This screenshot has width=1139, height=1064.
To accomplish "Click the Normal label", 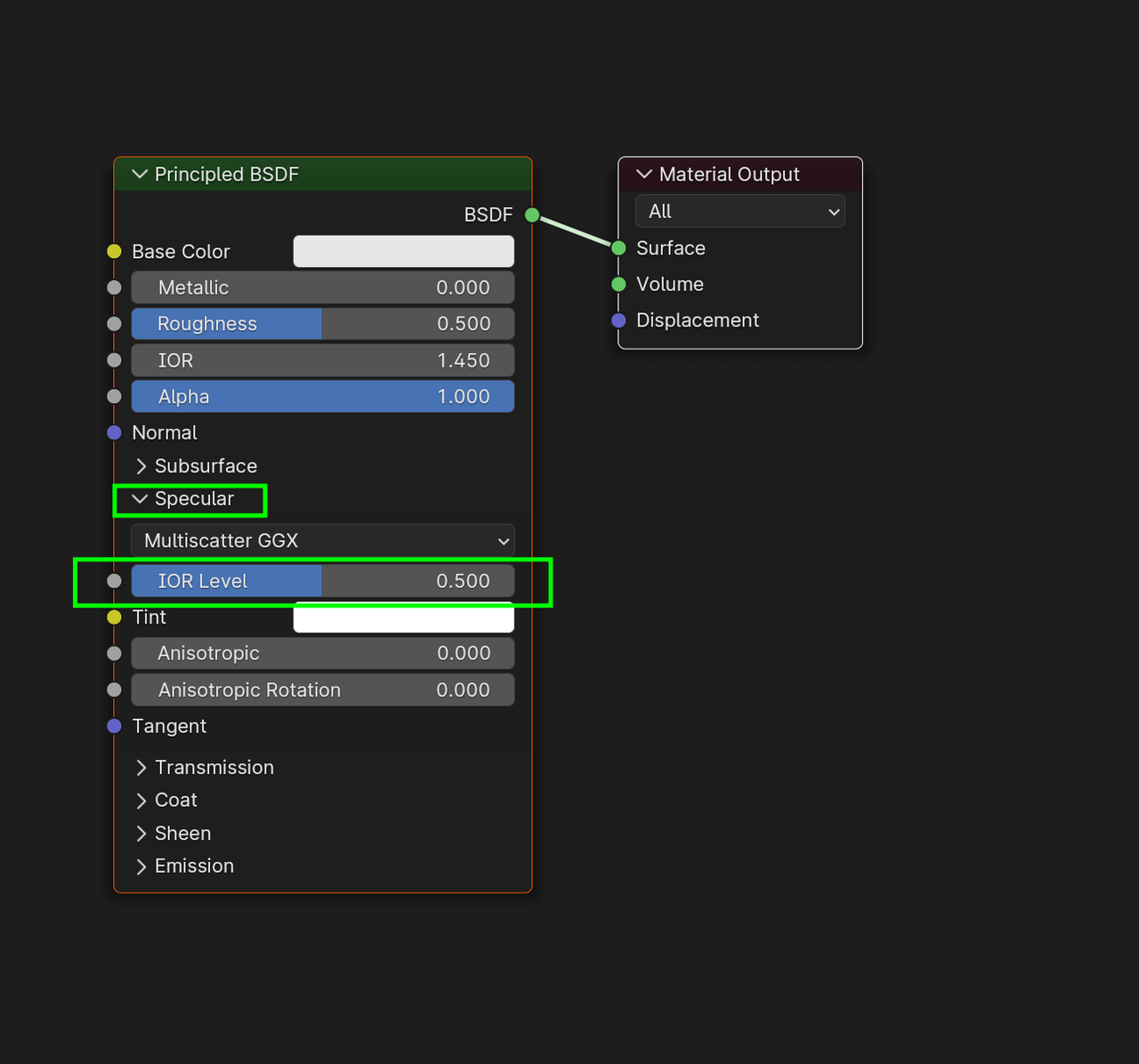I will (165, 433).
